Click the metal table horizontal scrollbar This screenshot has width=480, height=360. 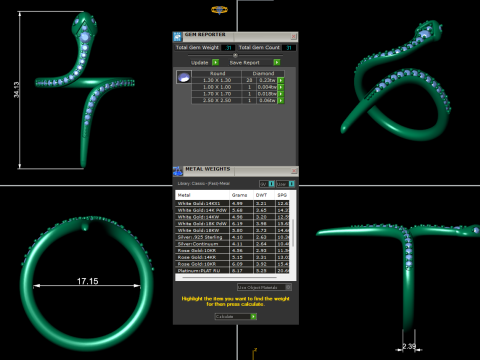[x=229, y=277]
